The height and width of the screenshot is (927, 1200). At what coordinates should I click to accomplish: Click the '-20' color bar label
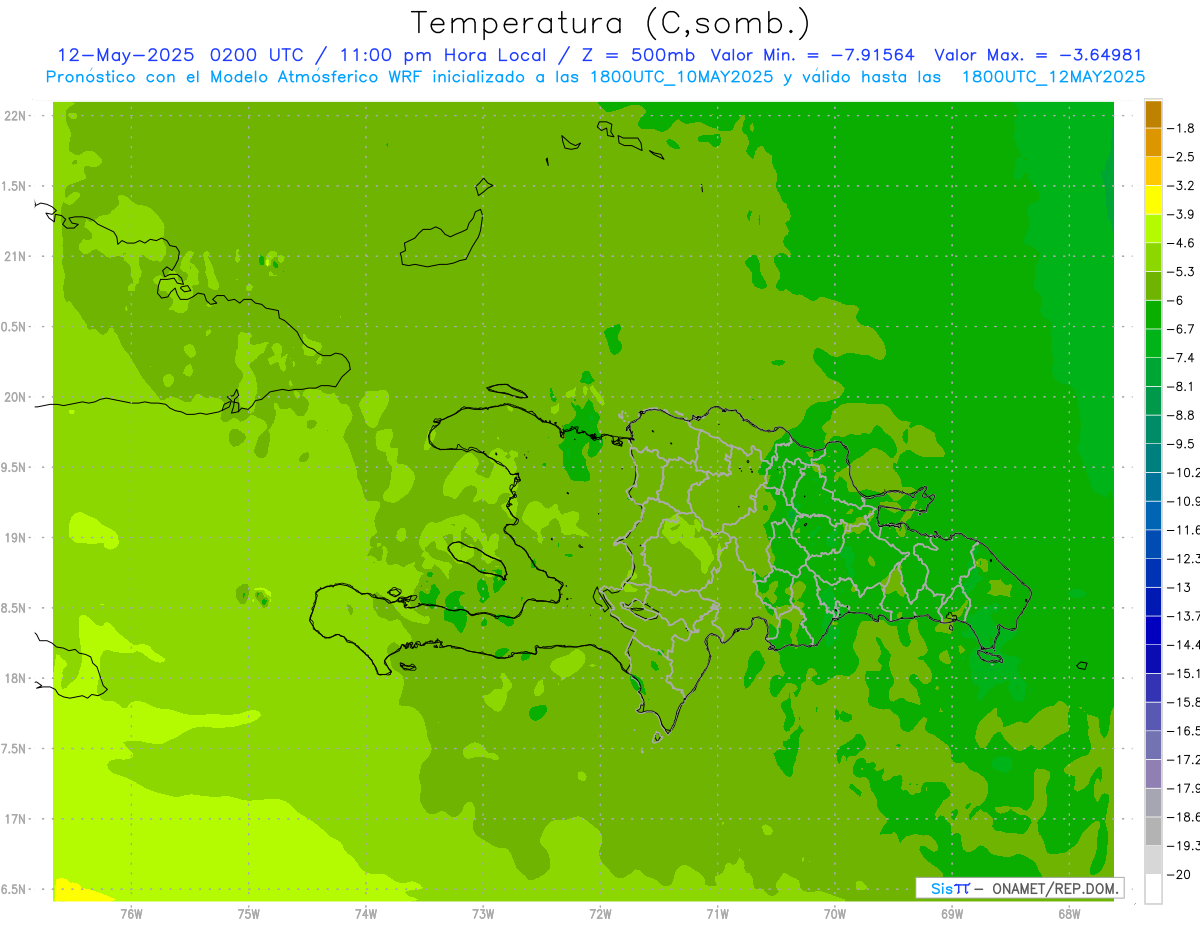[x=1180, y=874]
